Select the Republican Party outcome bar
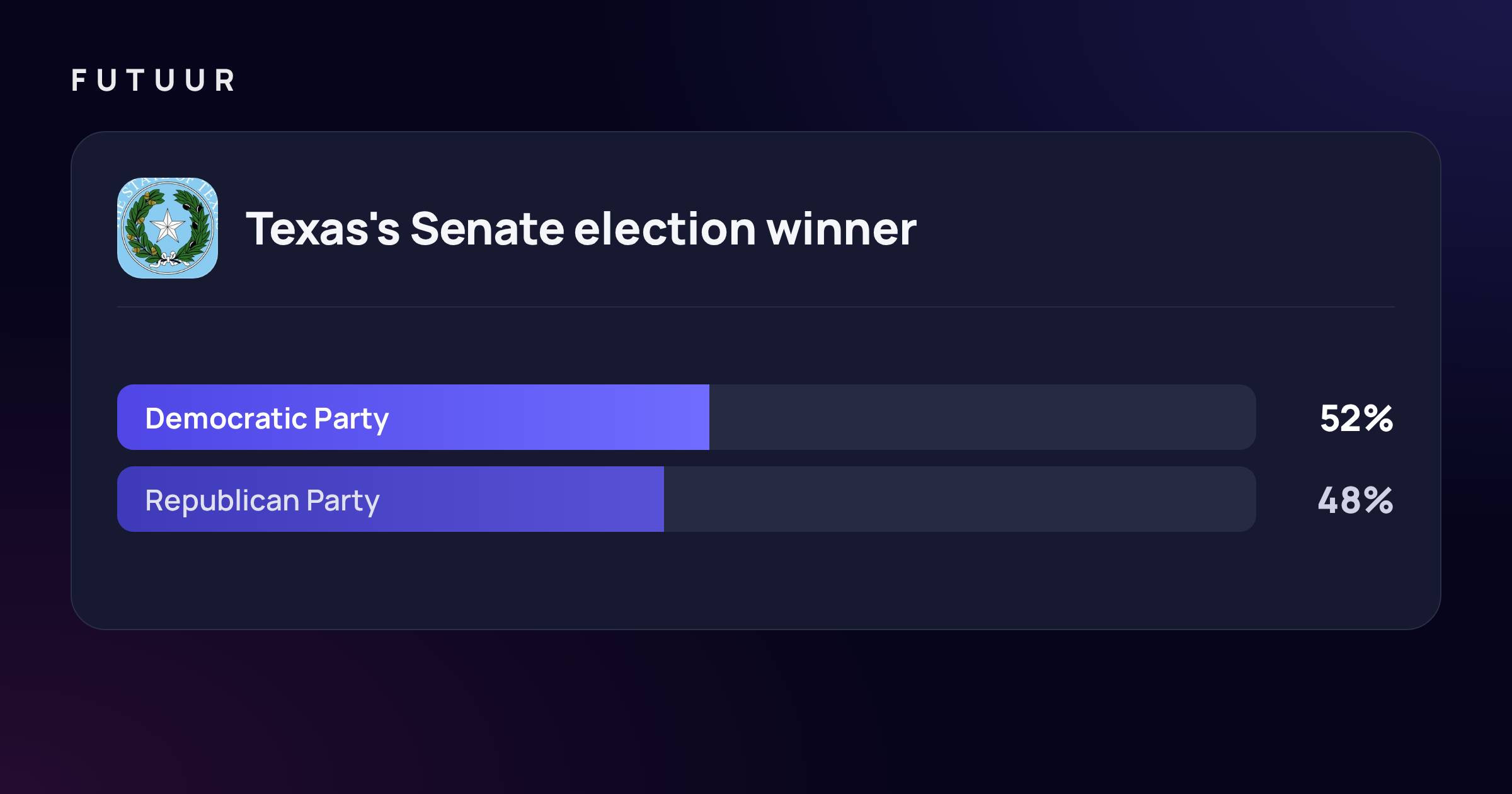The image size is (1512, 794). tap(687, 499)
